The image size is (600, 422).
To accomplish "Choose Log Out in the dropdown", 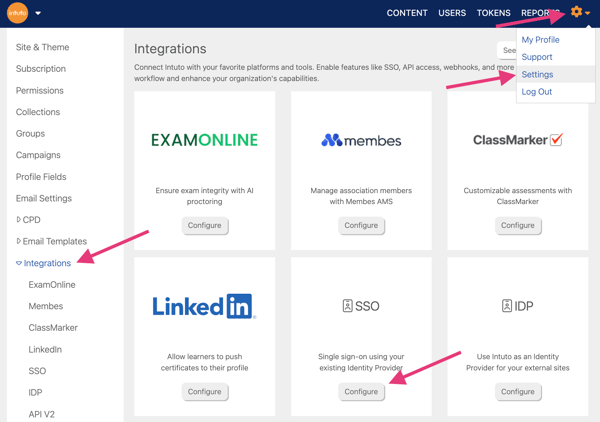I will [536, 92].
